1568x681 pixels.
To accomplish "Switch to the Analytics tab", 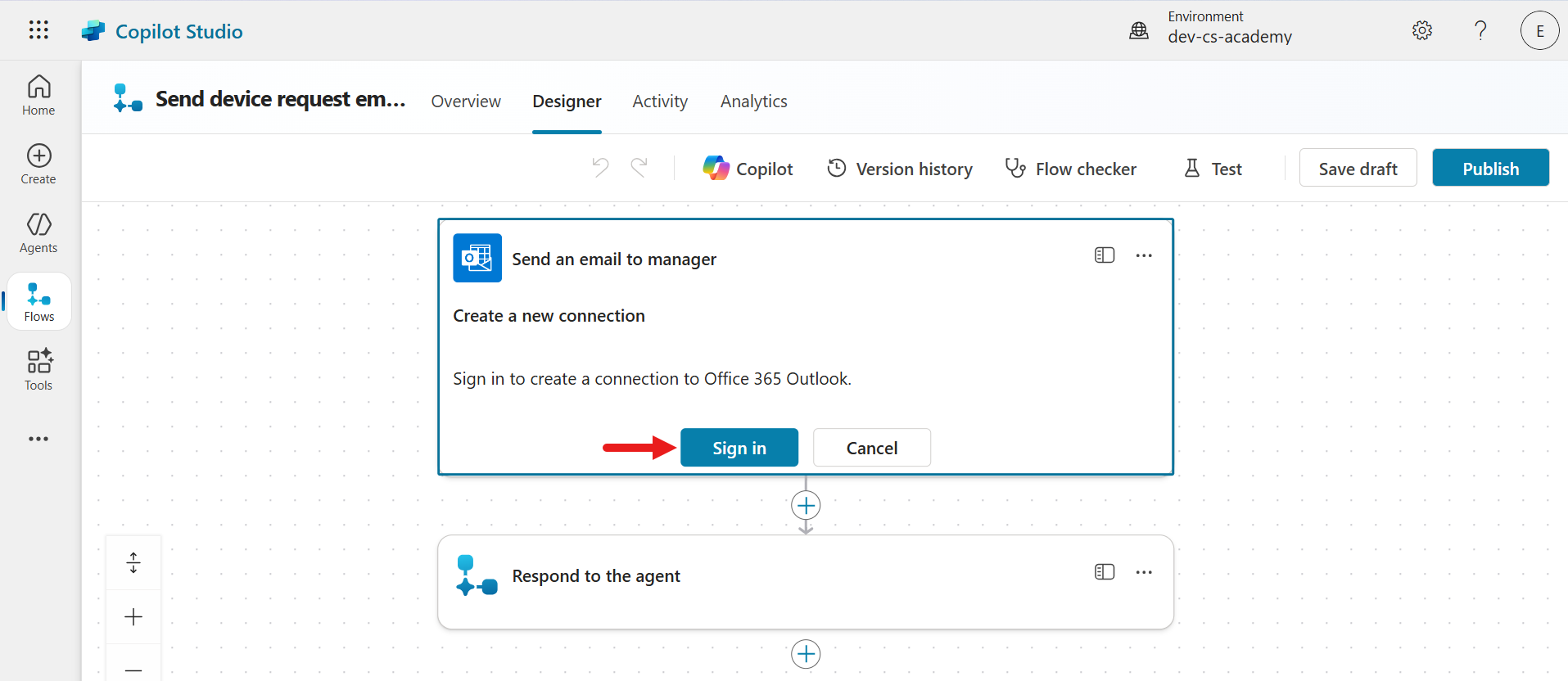I will tap(753, 101).
